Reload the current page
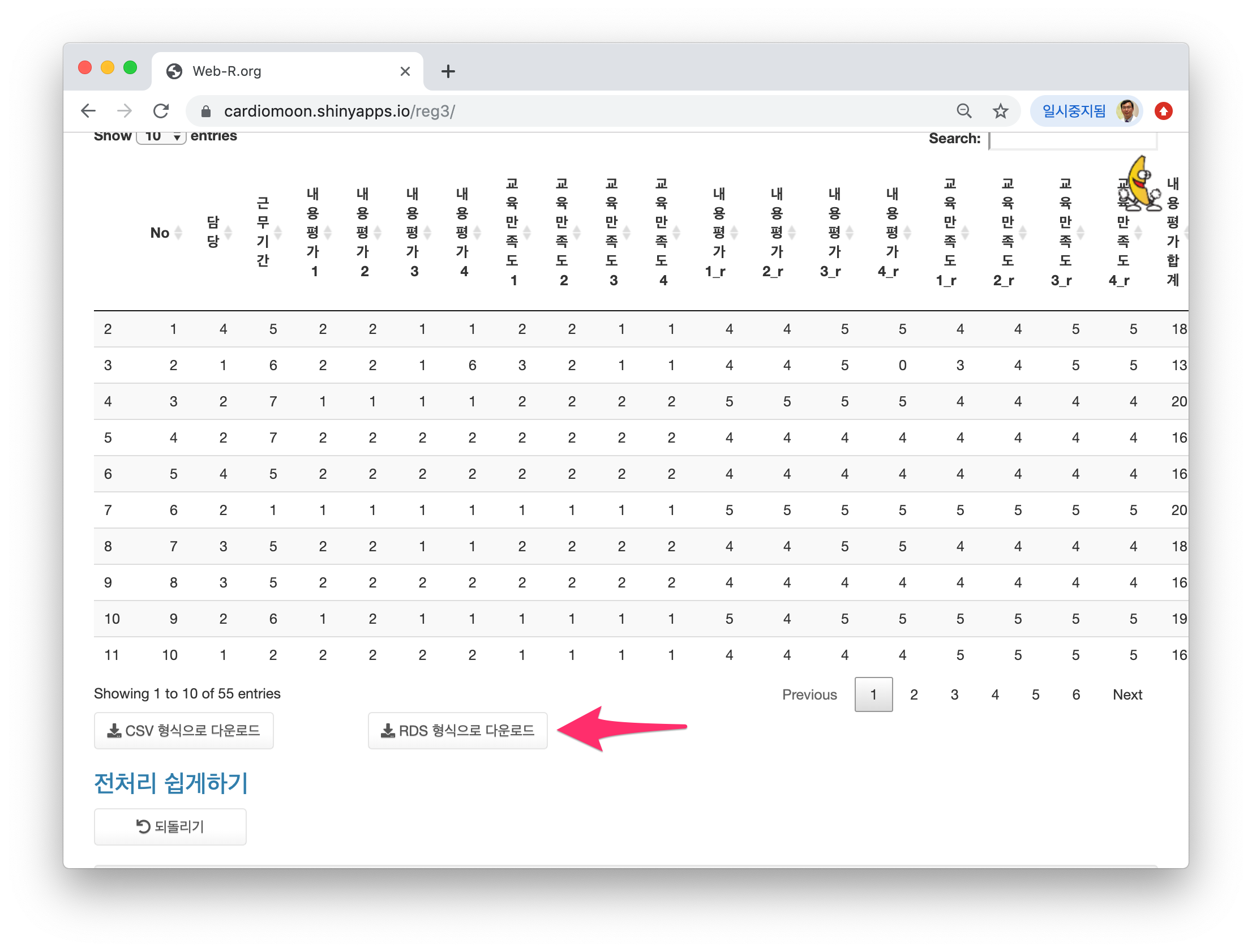This screenshot has height=952, width=1252. (x=161, y=111)
